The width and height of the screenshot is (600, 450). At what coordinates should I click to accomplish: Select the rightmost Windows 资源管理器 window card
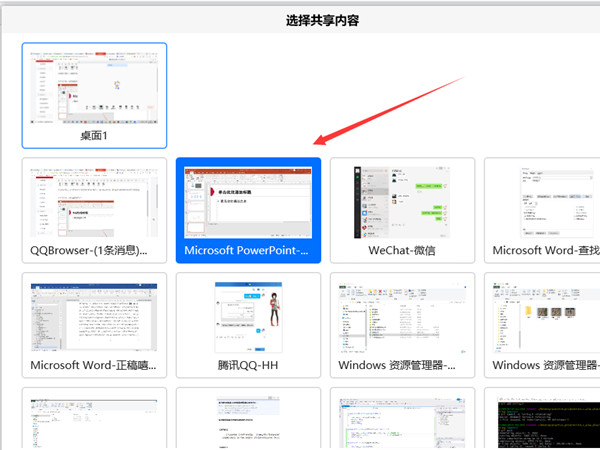545,315
